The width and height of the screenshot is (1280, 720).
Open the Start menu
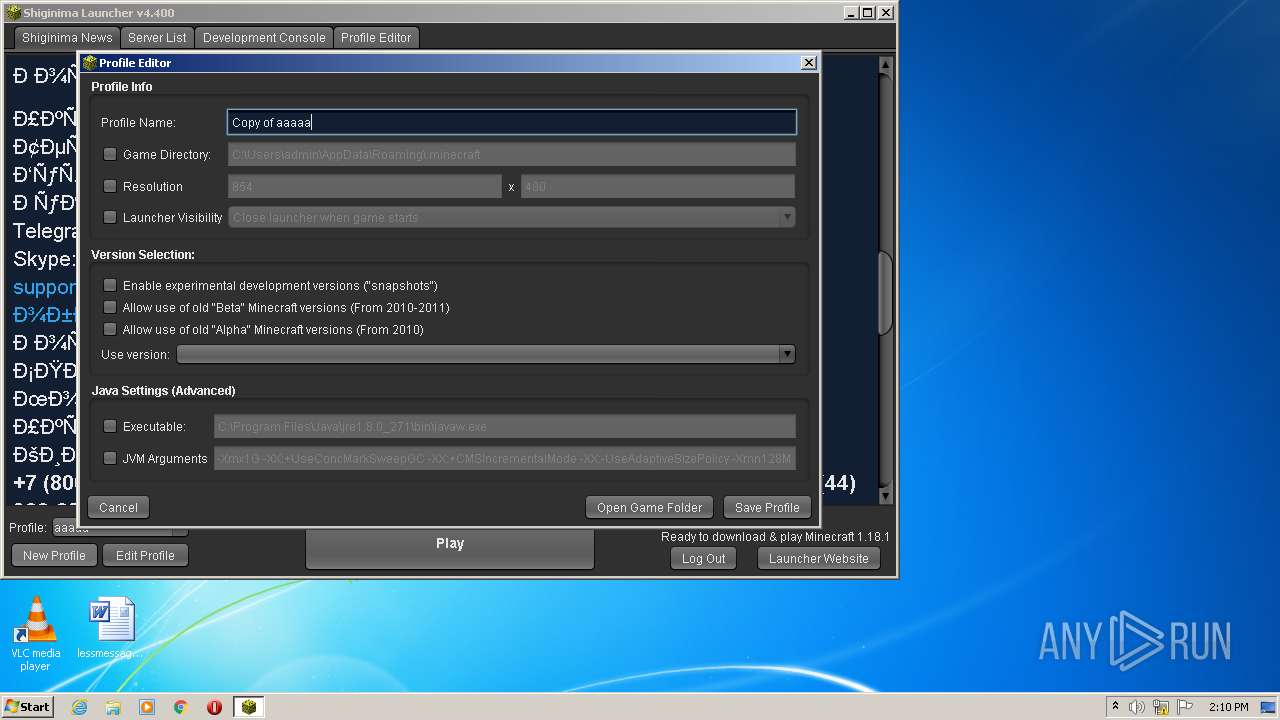[27, 706]
